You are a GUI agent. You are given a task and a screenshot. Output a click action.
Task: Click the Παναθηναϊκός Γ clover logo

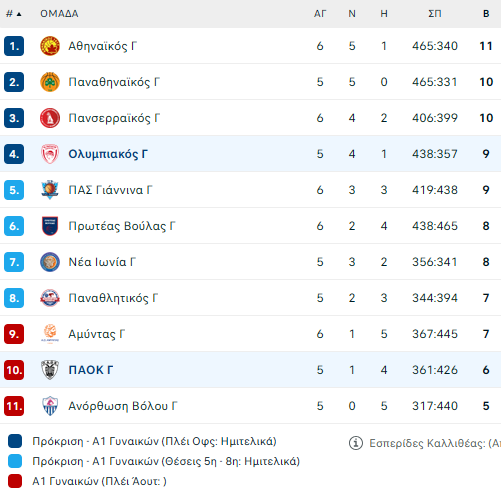[50, 82]
